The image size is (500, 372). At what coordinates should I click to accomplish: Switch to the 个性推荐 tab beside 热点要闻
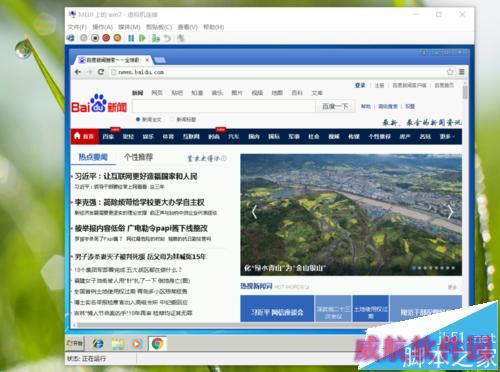(138, 157)
